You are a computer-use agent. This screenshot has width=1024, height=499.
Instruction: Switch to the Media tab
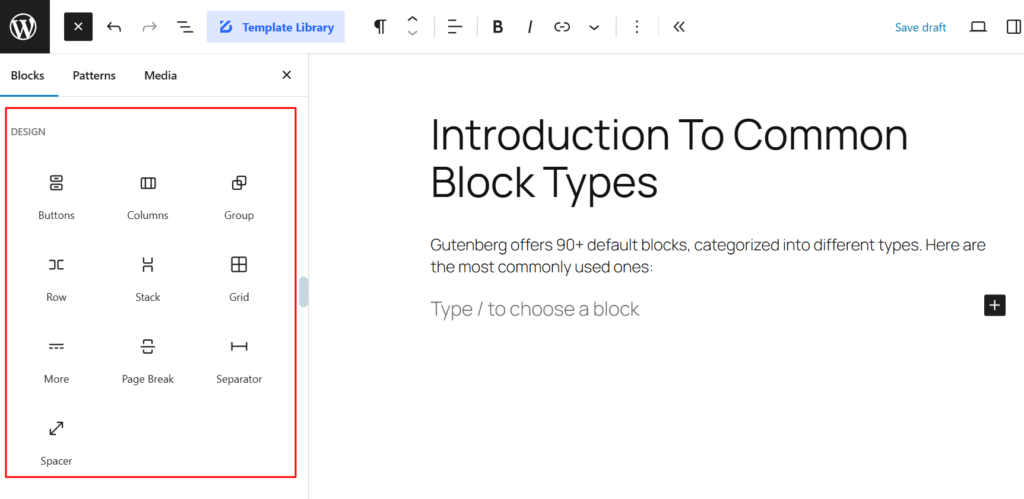(160, 76)
